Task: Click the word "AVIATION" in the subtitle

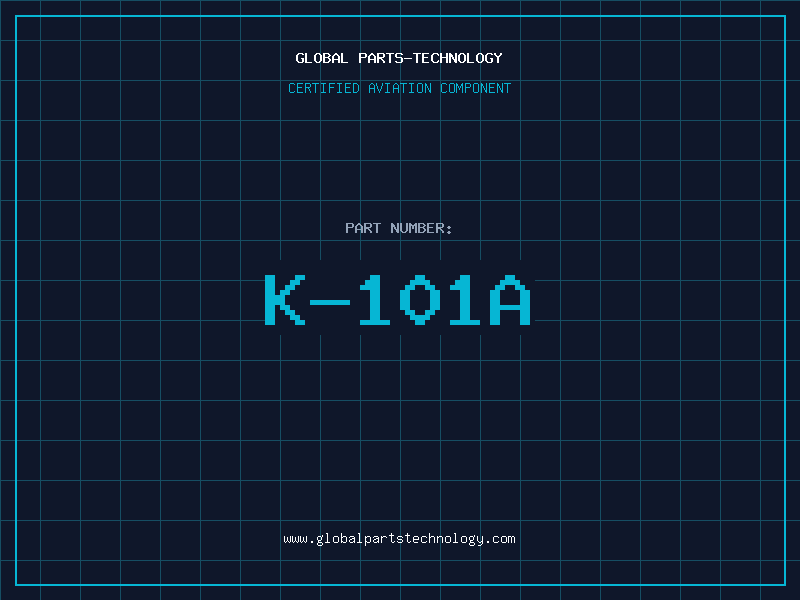Action: click(401, 88)
